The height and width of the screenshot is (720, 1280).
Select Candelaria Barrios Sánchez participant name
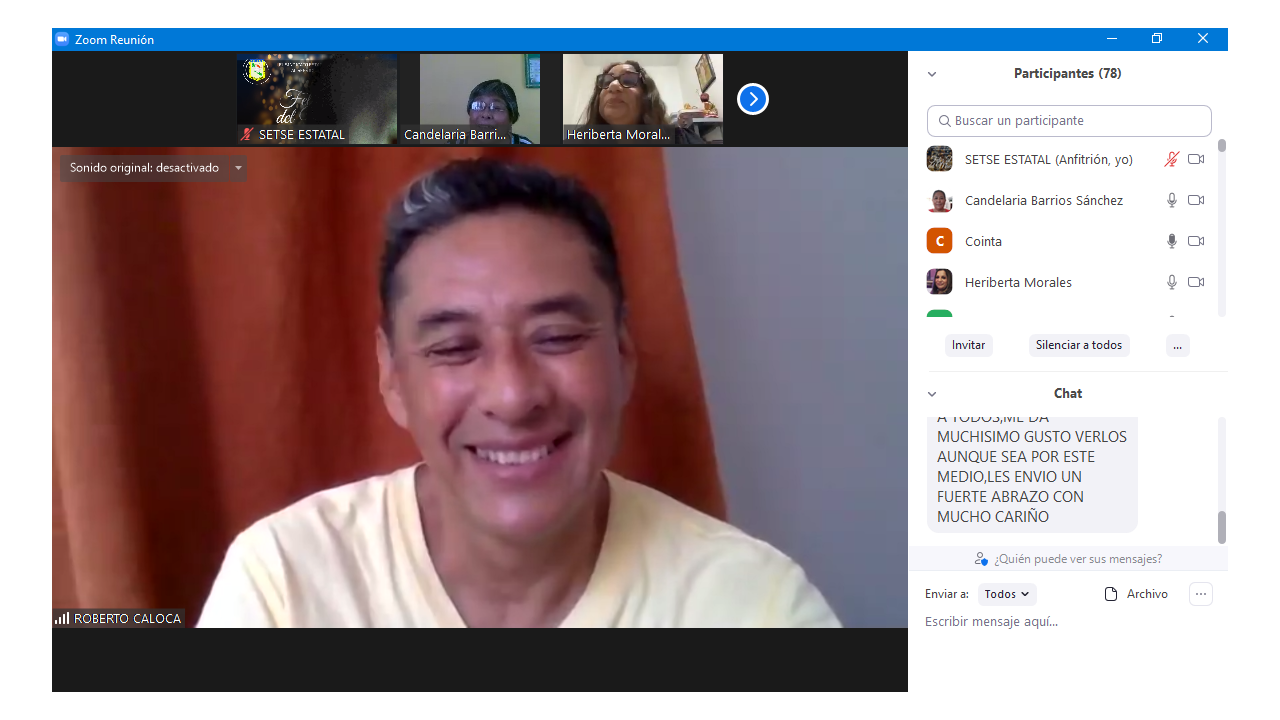[1044, 201]
